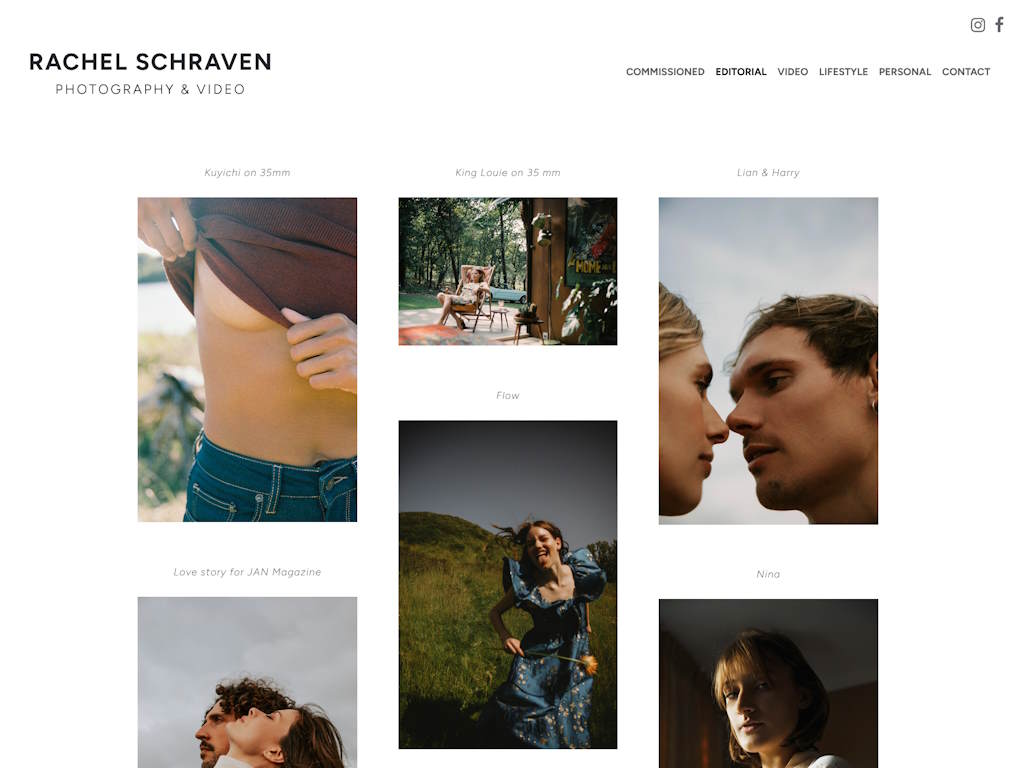This screenshot has width=1024, height=768.
Task: Open the Kuyichi on 35mm title
Action: [x=247, y=172]
